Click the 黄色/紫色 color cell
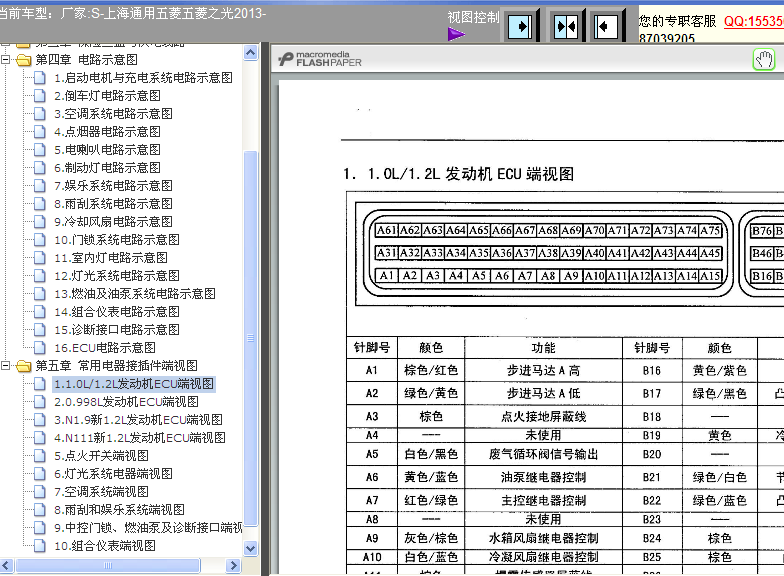Image resolution: width=784 pixels, height=576 pixels. pos(720,370)
